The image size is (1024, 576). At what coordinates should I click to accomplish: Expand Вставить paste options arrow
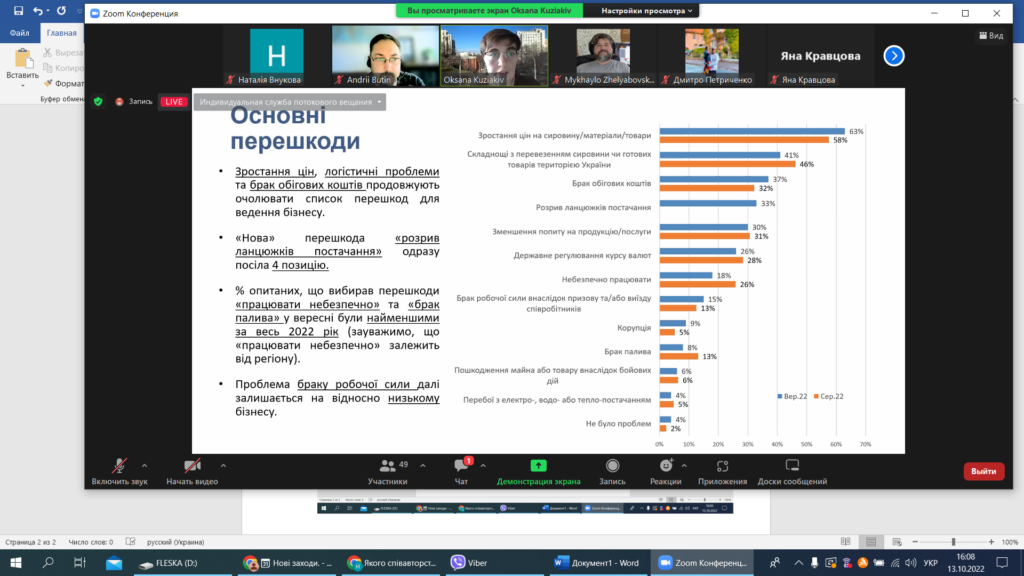(23, 86)
